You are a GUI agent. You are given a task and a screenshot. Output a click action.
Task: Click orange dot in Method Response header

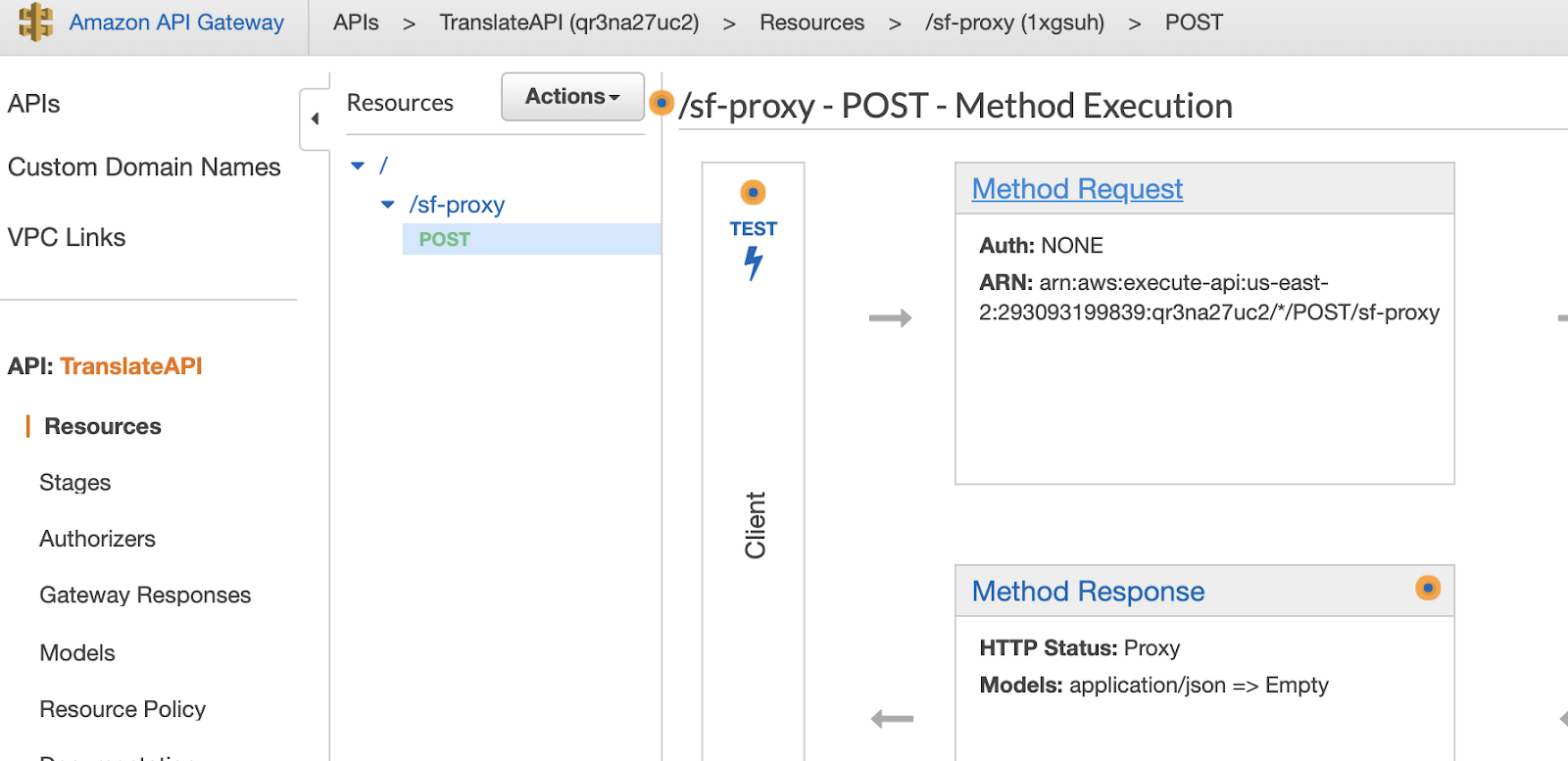[x=1428, y=589]
